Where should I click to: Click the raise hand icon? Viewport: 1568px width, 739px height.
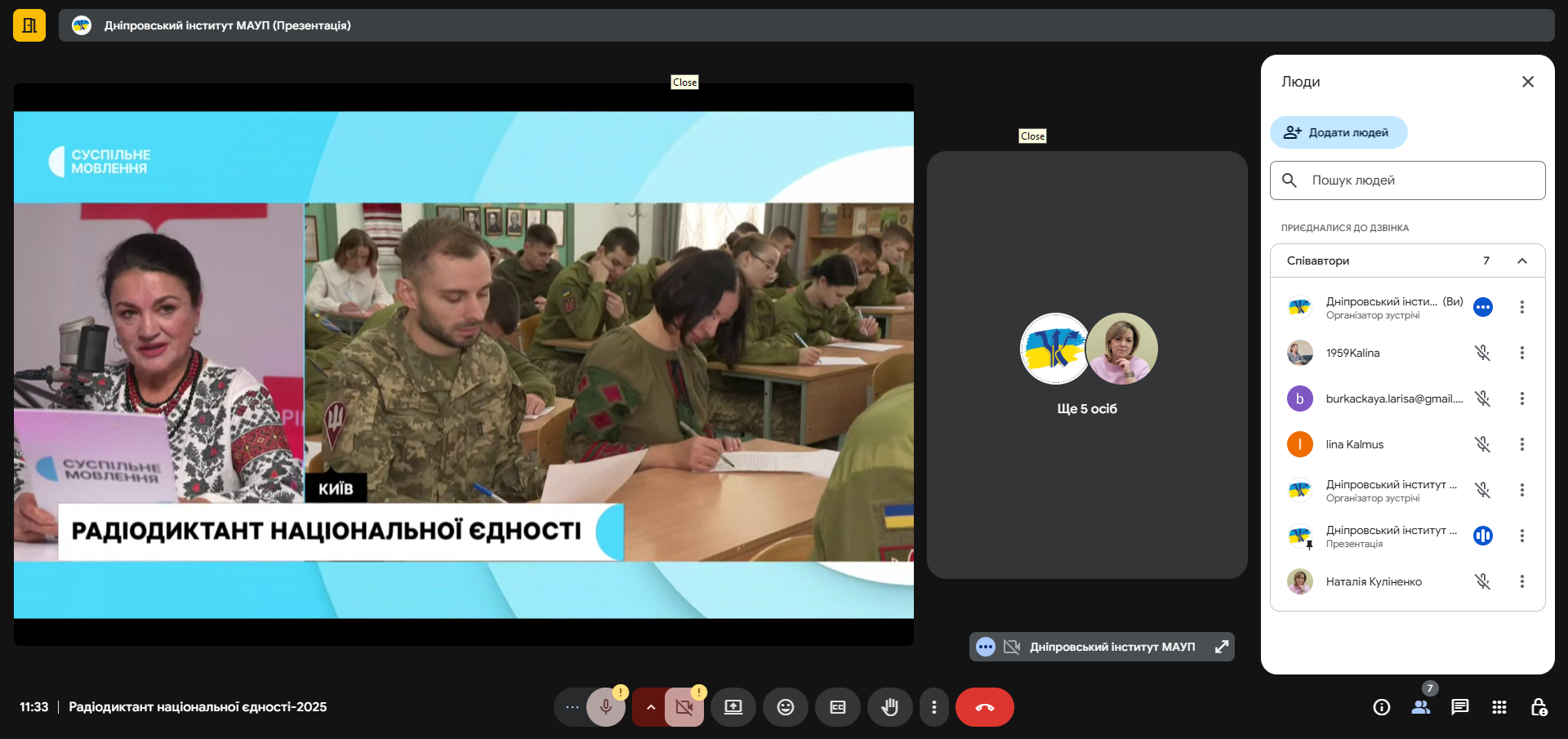[889, 707]
